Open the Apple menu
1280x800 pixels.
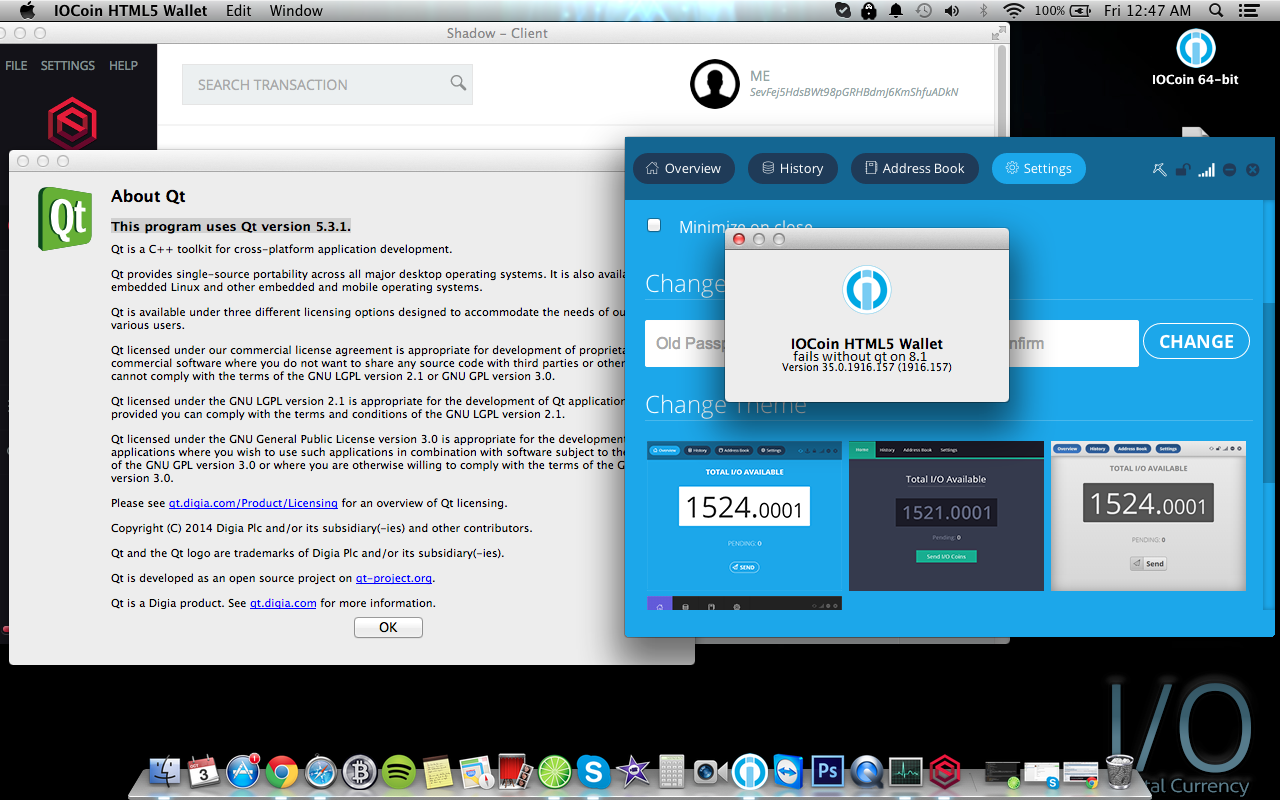pyautogui.click(x=27, y=11)
